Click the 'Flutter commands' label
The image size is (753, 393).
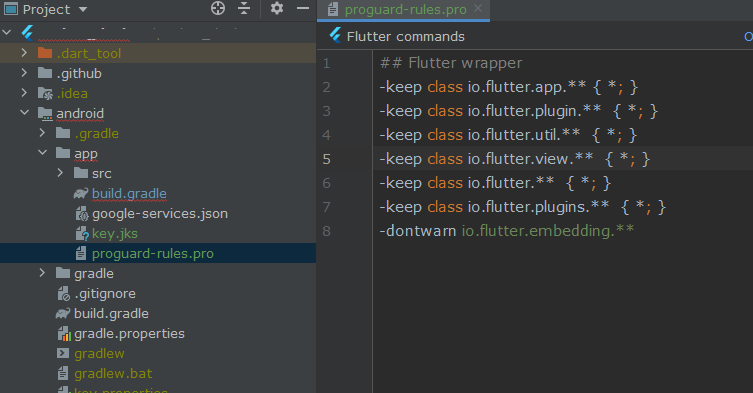[405, 37]
